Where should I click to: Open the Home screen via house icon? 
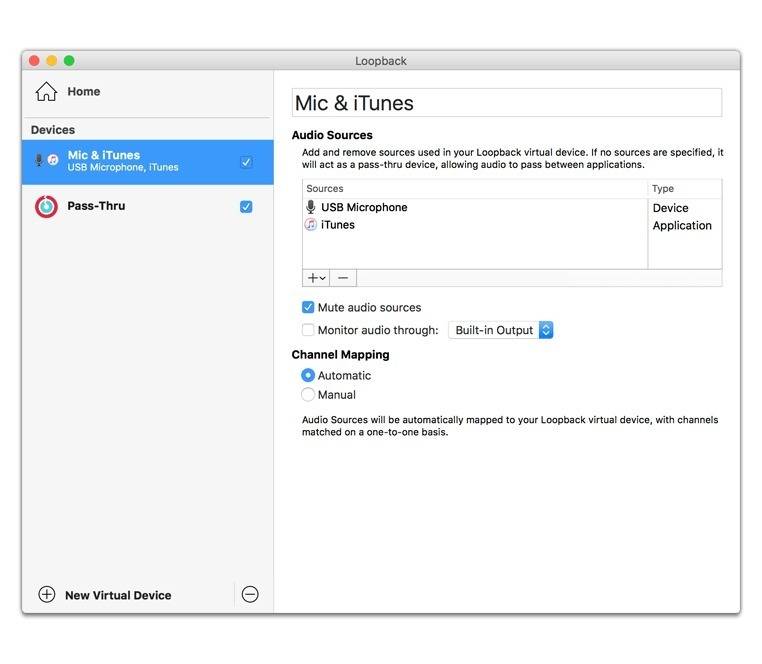point(46,91)
